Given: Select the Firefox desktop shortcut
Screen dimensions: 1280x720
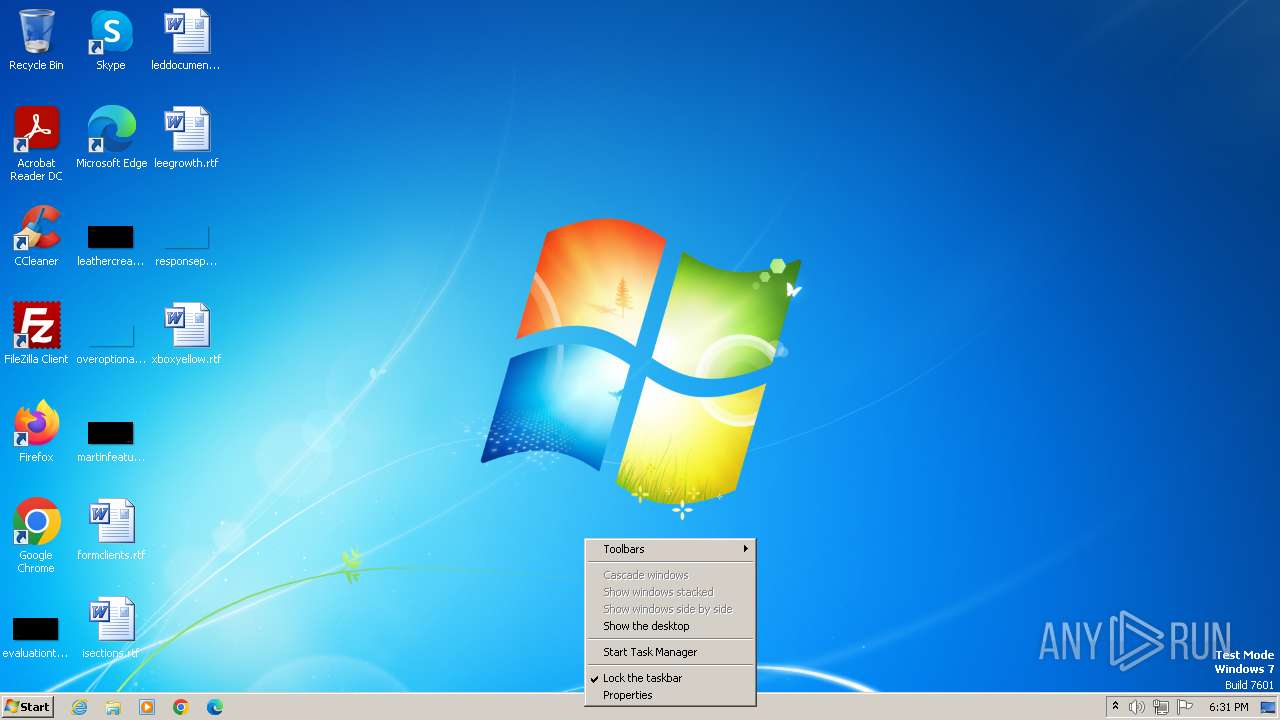Looking at the screenshot, I should (x=36, y=432).
